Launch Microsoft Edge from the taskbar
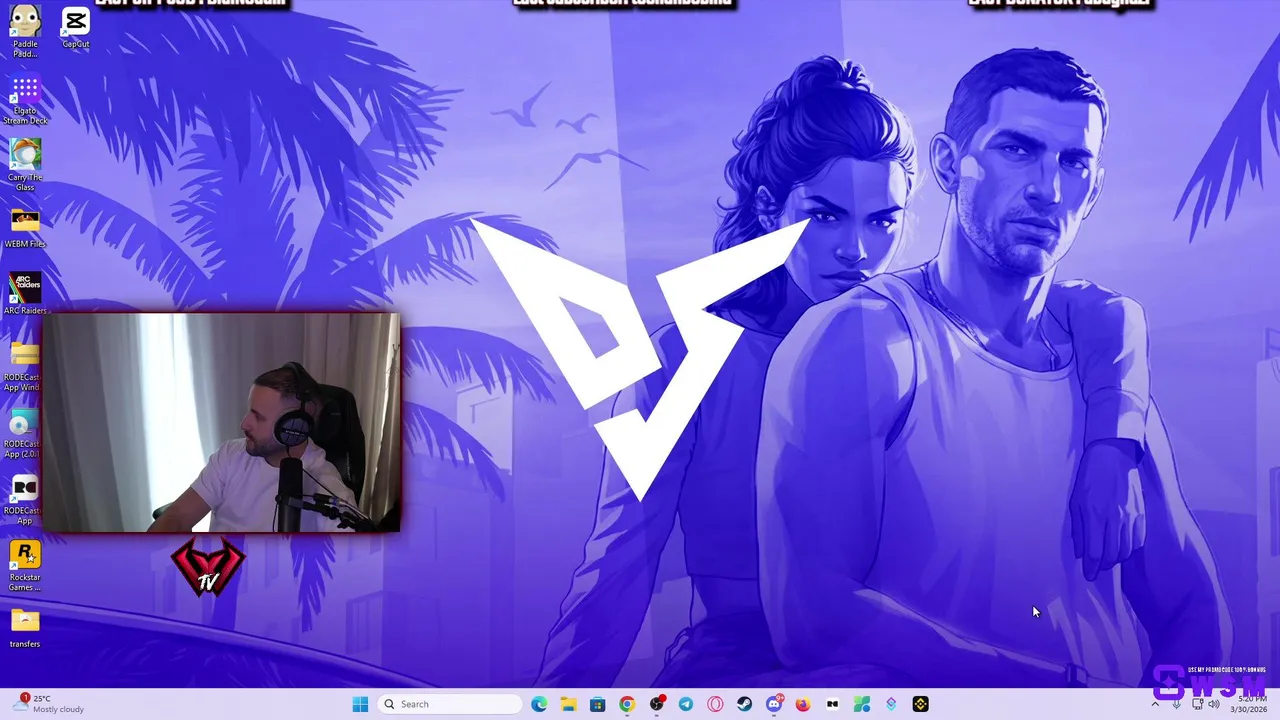This screenshot has height=720, width=1280. coord(539,704)
